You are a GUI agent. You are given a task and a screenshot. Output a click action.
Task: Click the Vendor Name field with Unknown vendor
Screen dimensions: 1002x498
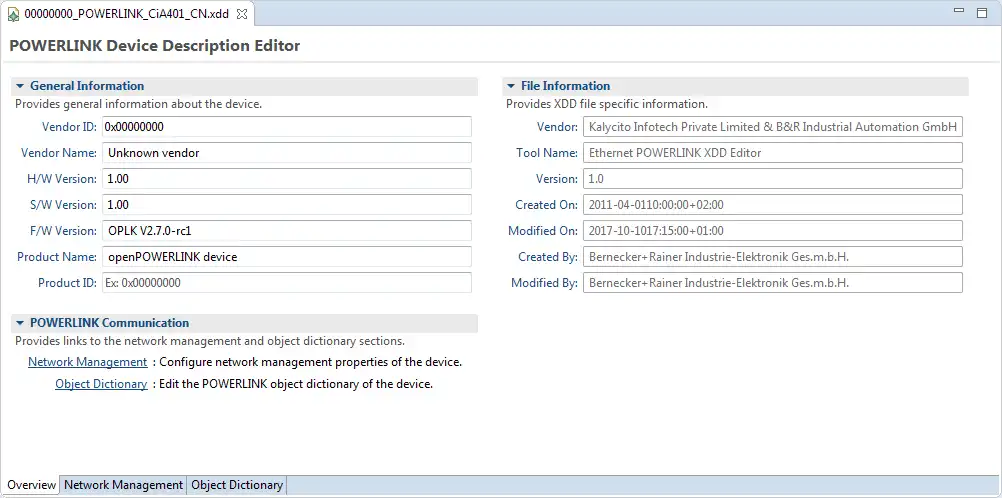(287, 153)
